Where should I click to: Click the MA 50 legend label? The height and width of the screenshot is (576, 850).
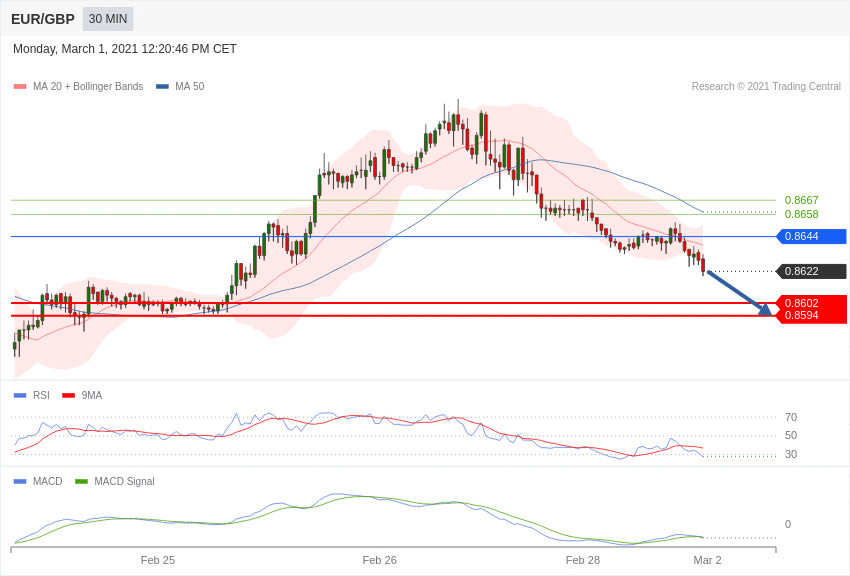tap(189, 86)
